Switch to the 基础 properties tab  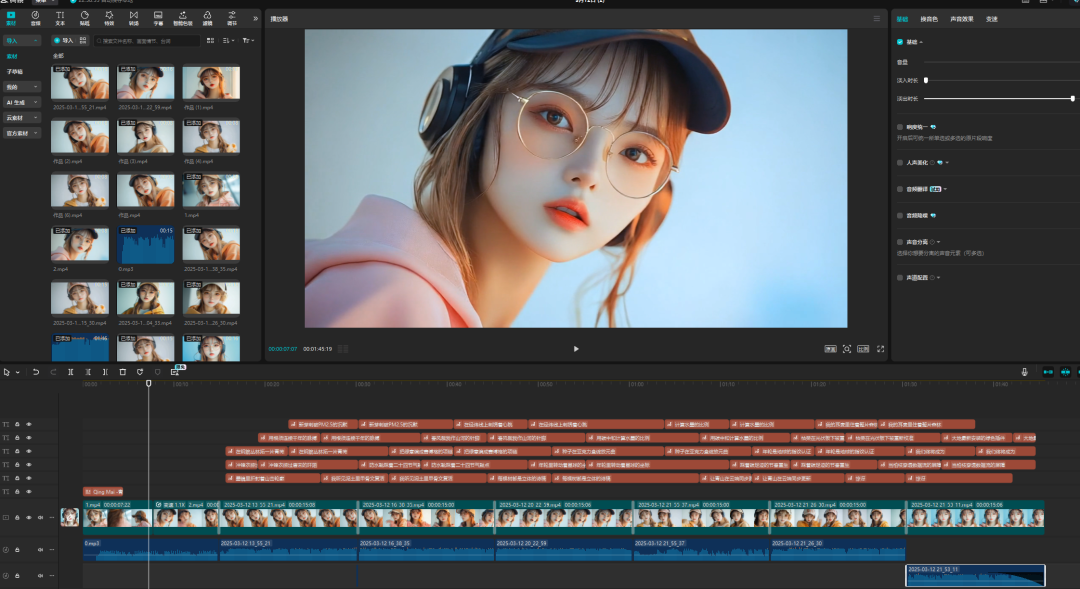[902, 19]
